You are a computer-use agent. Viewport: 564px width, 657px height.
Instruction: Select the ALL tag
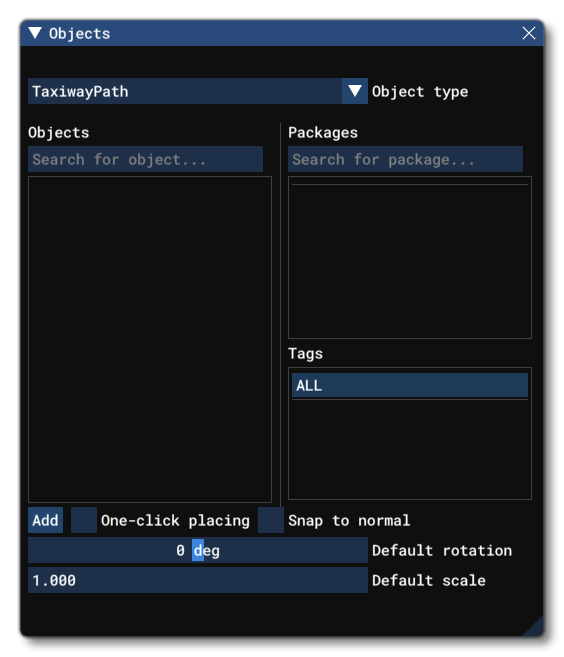[x=409, y=385]
